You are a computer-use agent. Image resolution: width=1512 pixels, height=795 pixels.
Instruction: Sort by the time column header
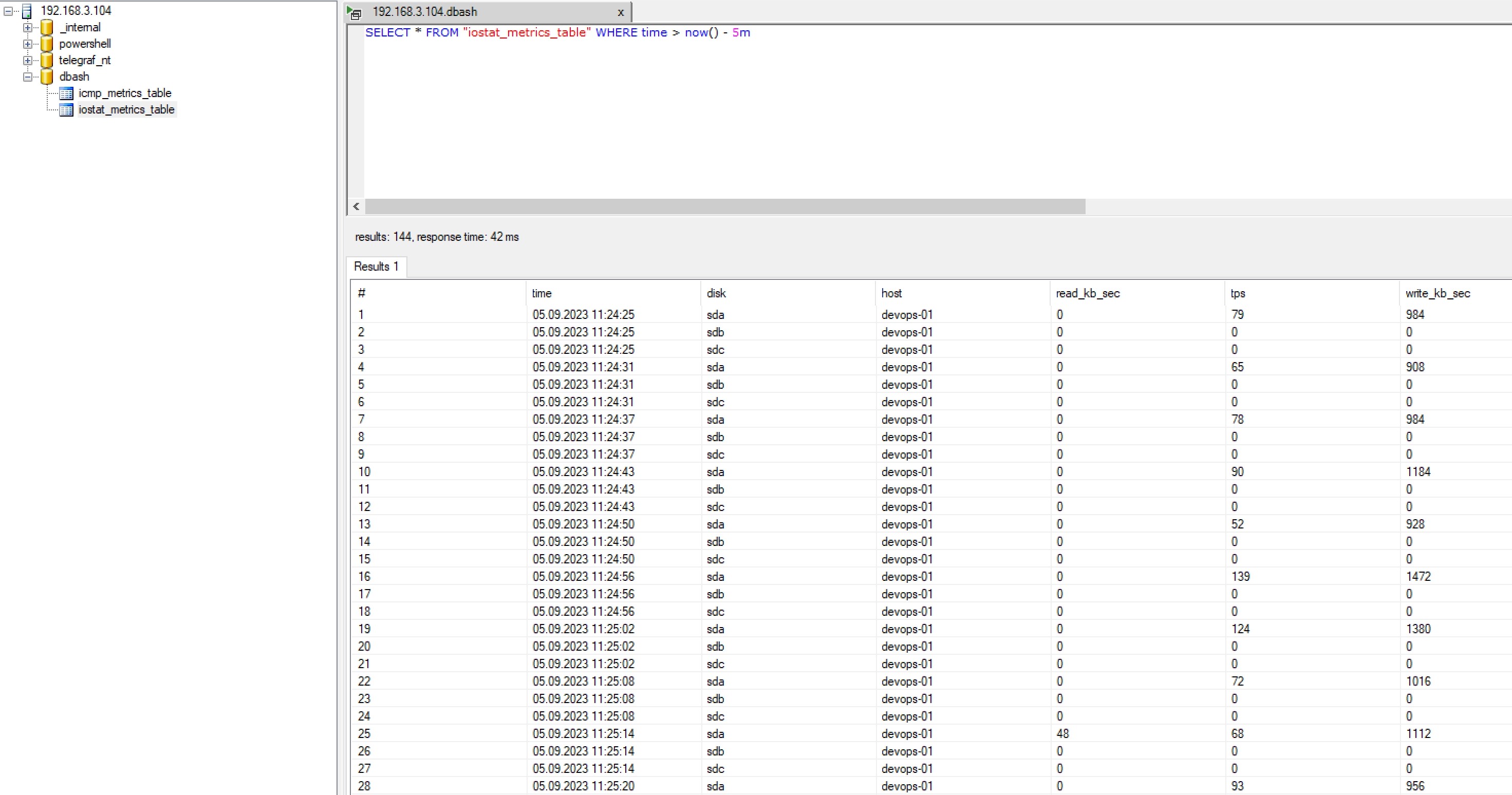(613, 293)
